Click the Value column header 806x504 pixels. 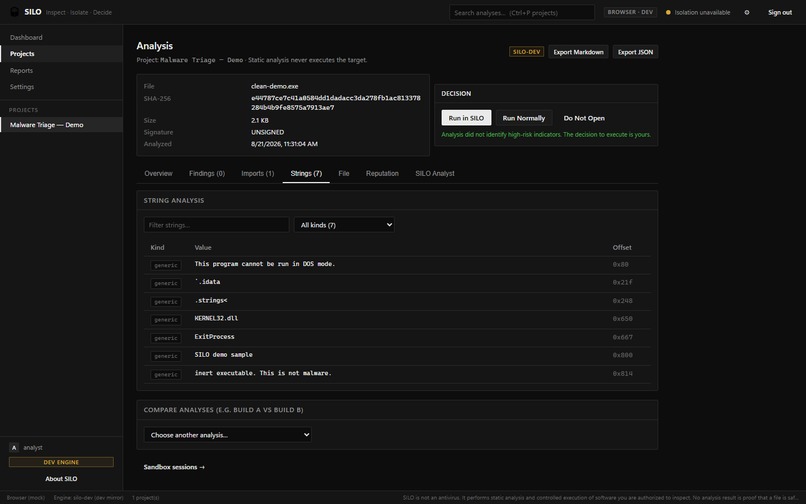click(x=203, y=247)
